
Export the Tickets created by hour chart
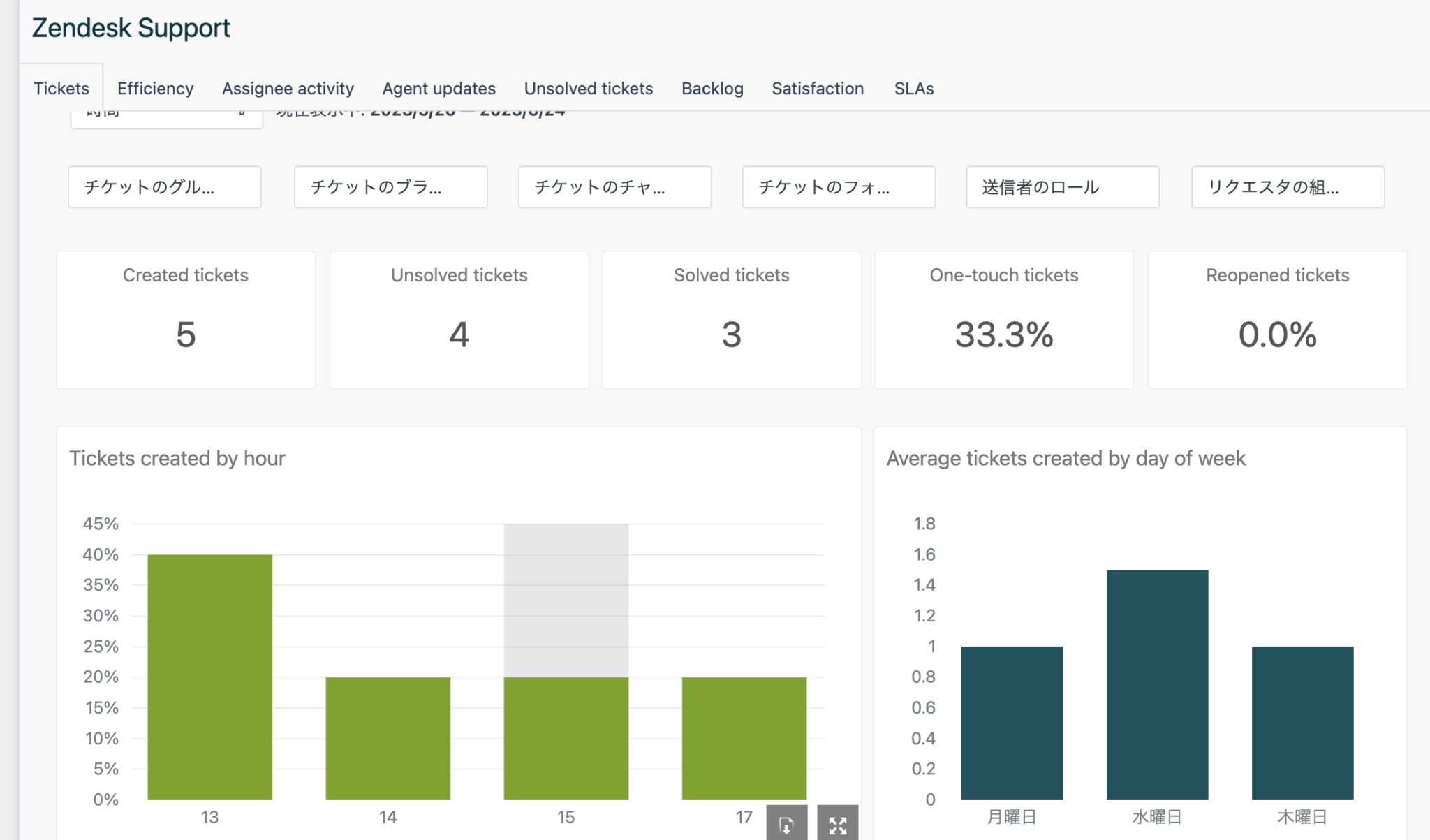coord(786,824)
